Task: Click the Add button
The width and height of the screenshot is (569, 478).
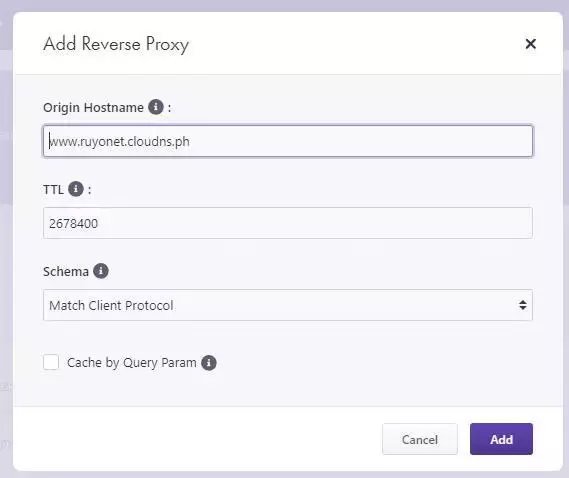Action: click(501, 439)
